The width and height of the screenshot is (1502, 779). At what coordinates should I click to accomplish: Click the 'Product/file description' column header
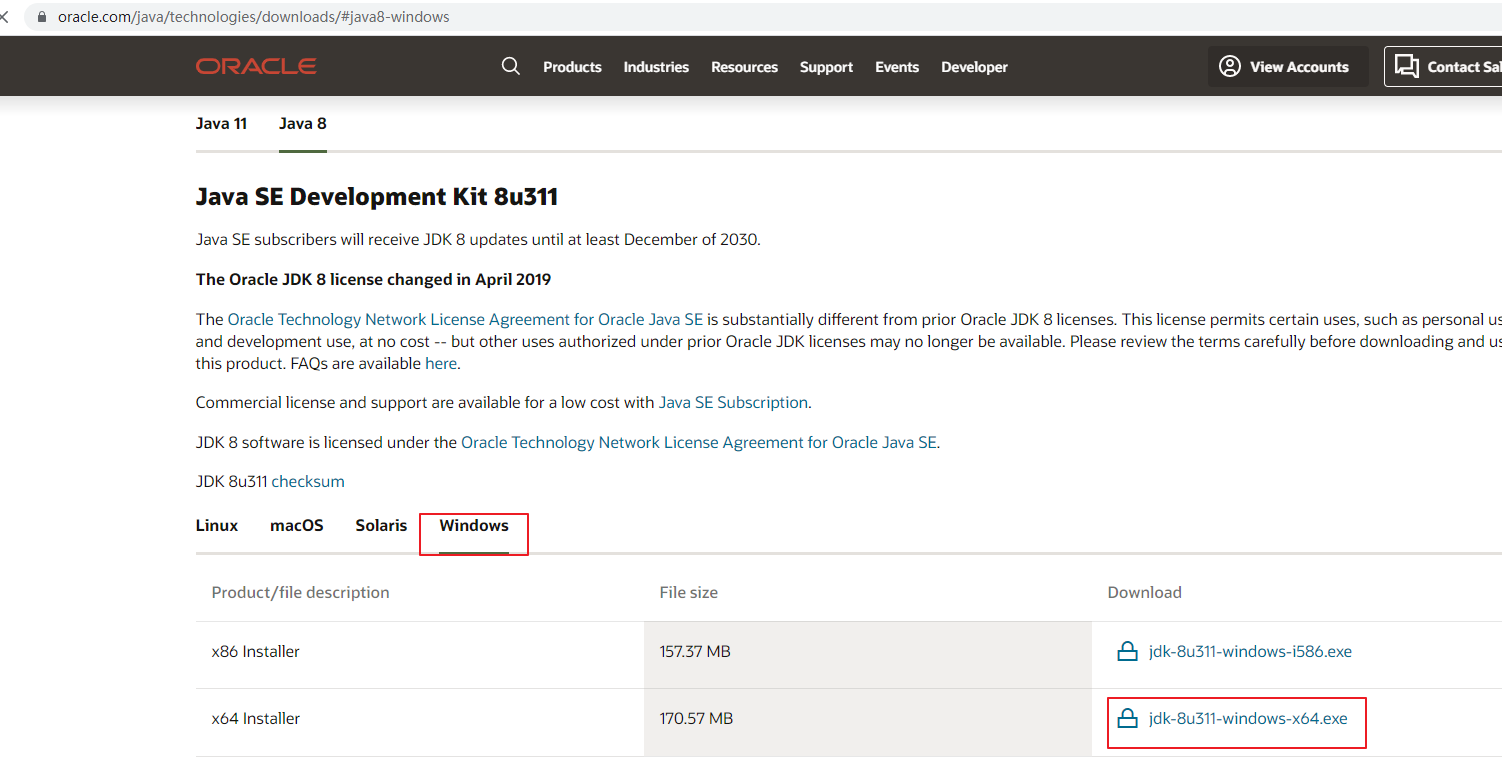tap(300, 593)
